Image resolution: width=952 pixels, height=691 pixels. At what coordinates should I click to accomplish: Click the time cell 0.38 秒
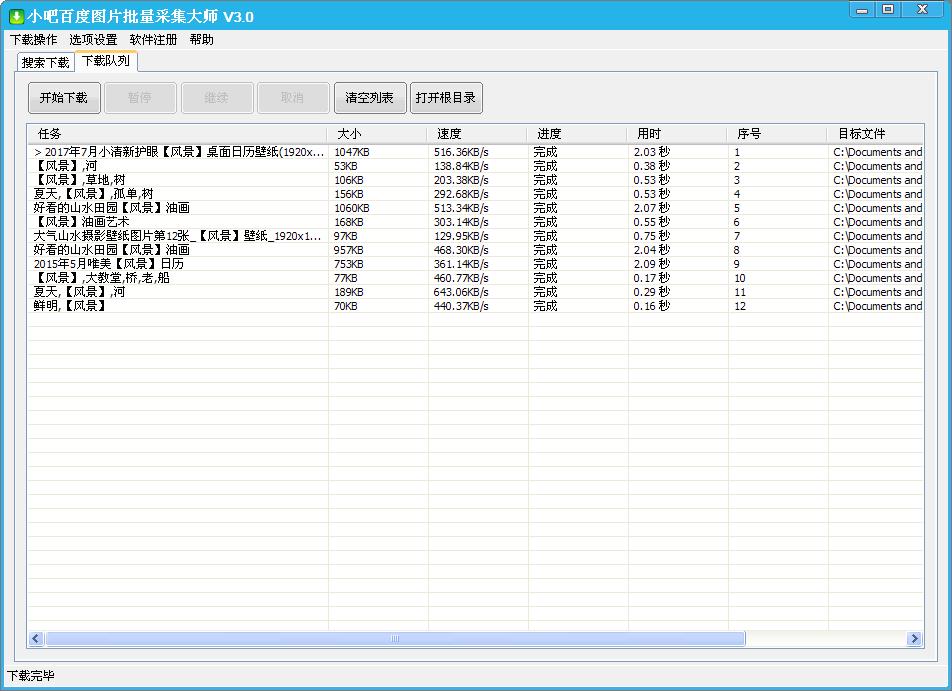[651, 166]
